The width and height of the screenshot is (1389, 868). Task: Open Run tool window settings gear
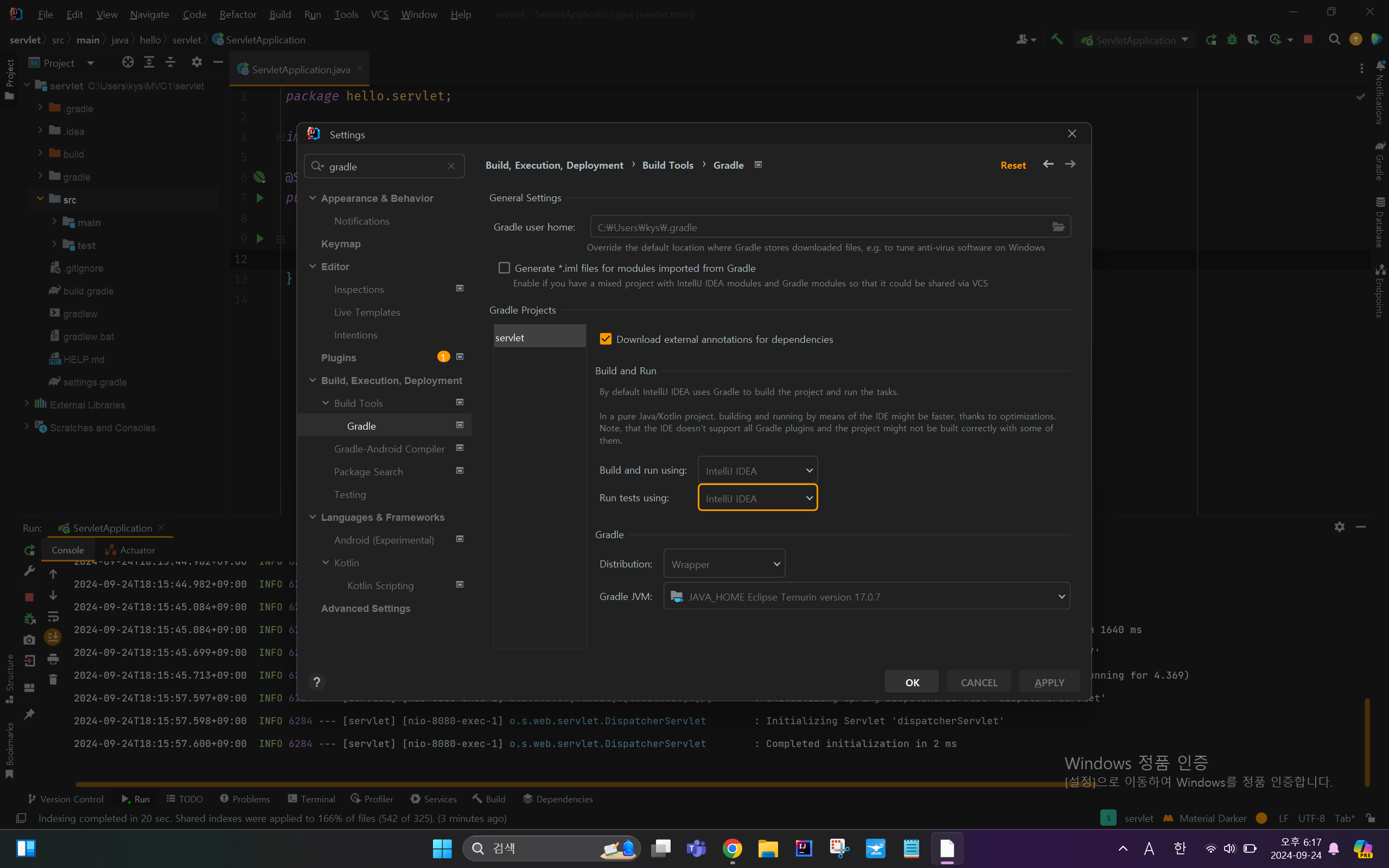1340,526
